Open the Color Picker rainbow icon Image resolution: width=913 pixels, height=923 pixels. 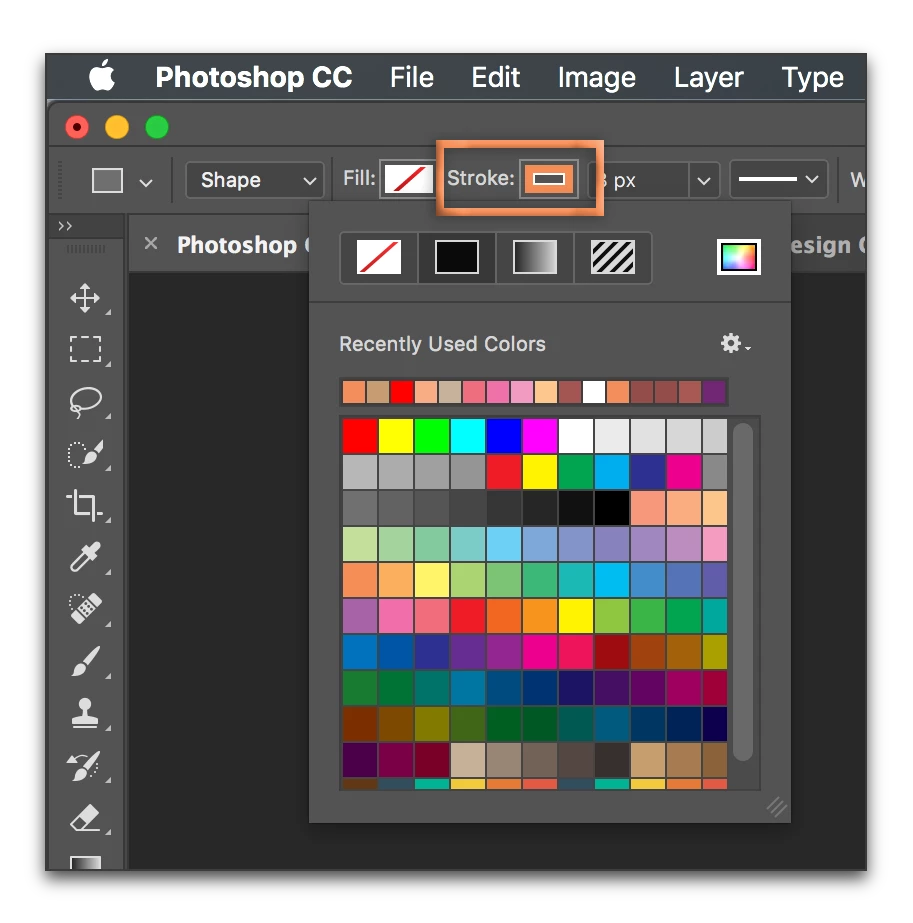[738, 257]
